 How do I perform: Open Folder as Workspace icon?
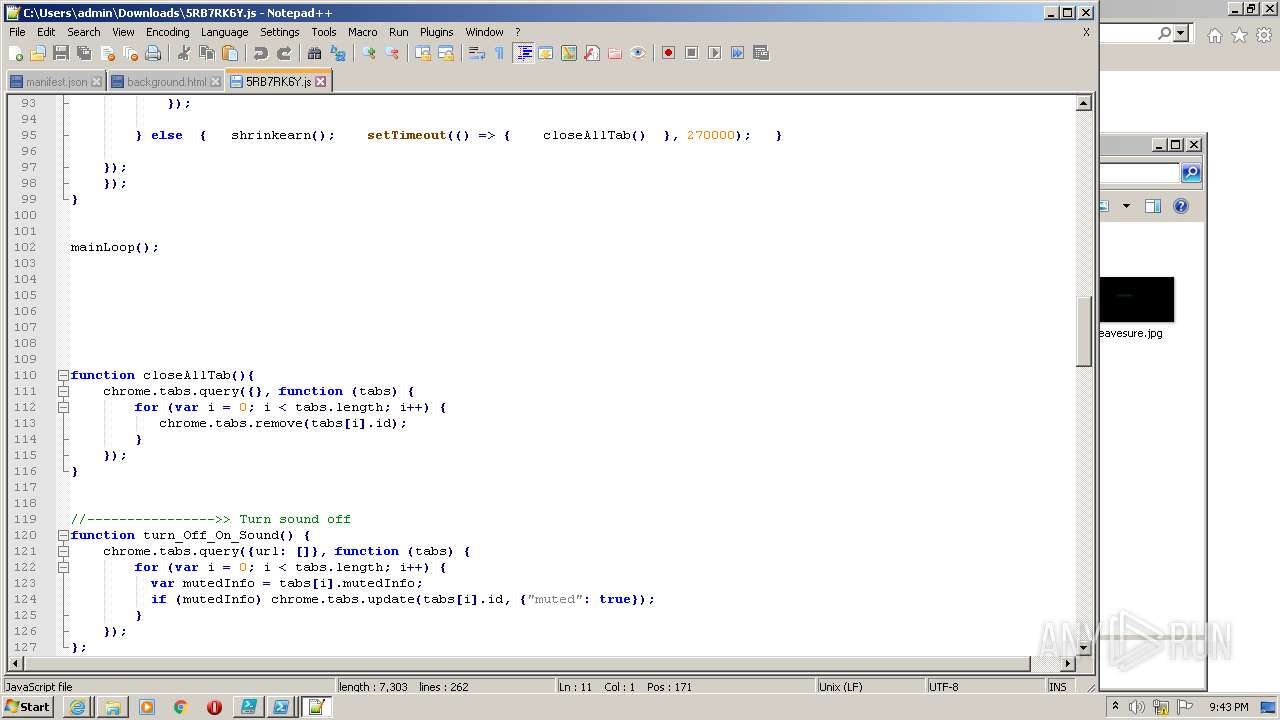click(615, 53)
